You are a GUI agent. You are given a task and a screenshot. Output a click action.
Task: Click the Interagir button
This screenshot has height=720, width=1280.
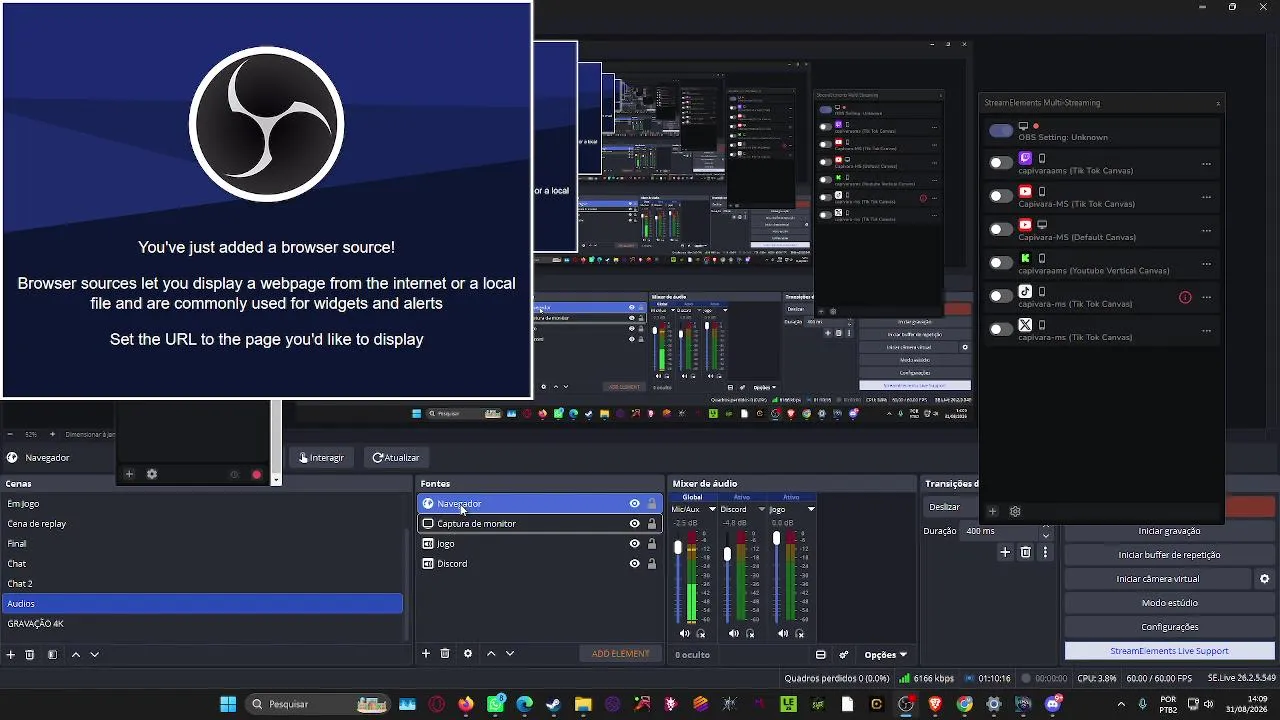point(322,458)
